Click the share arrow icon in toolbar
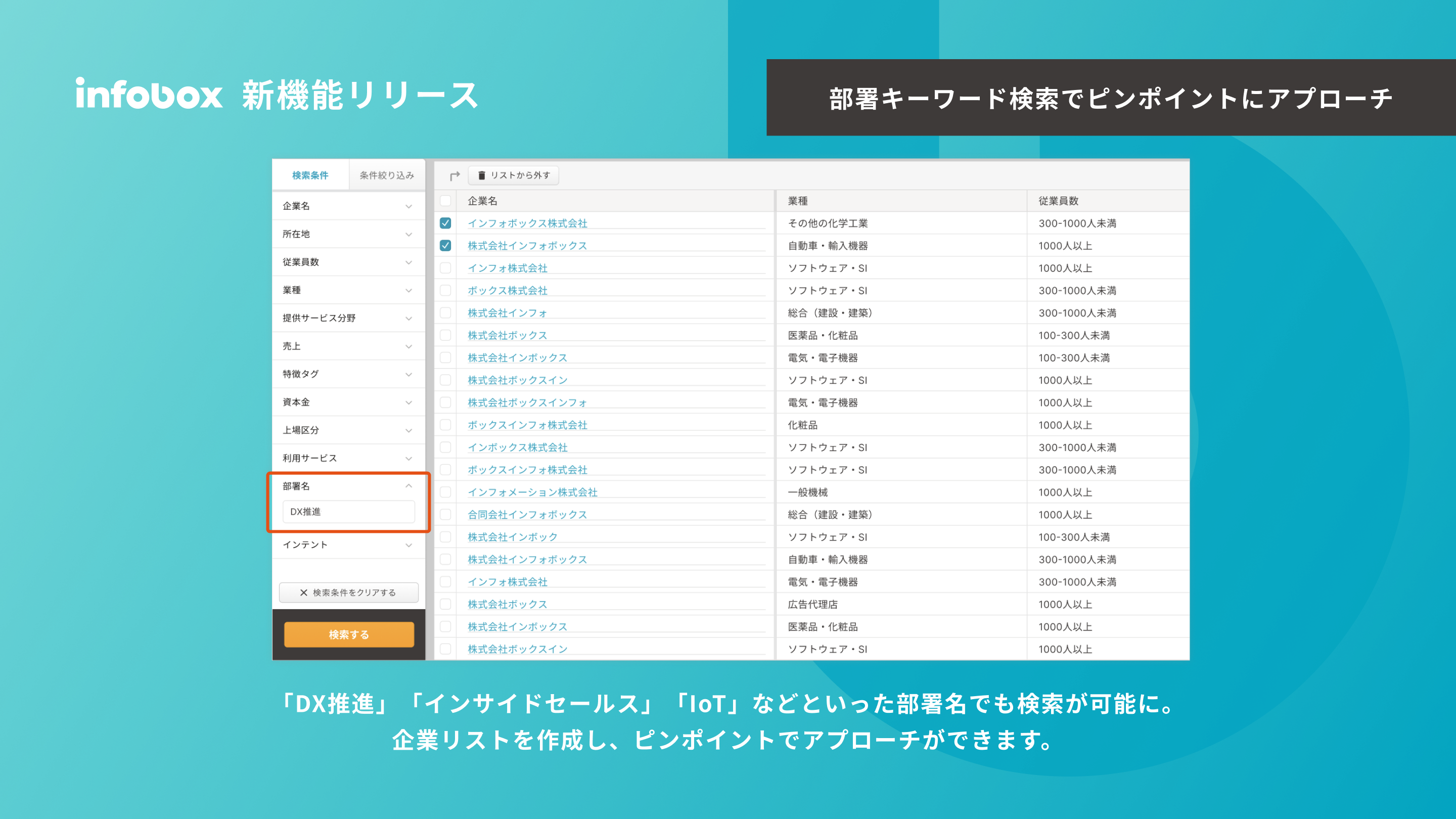The width and height of the screenshot is (1456, 819). tap(454, 176)
